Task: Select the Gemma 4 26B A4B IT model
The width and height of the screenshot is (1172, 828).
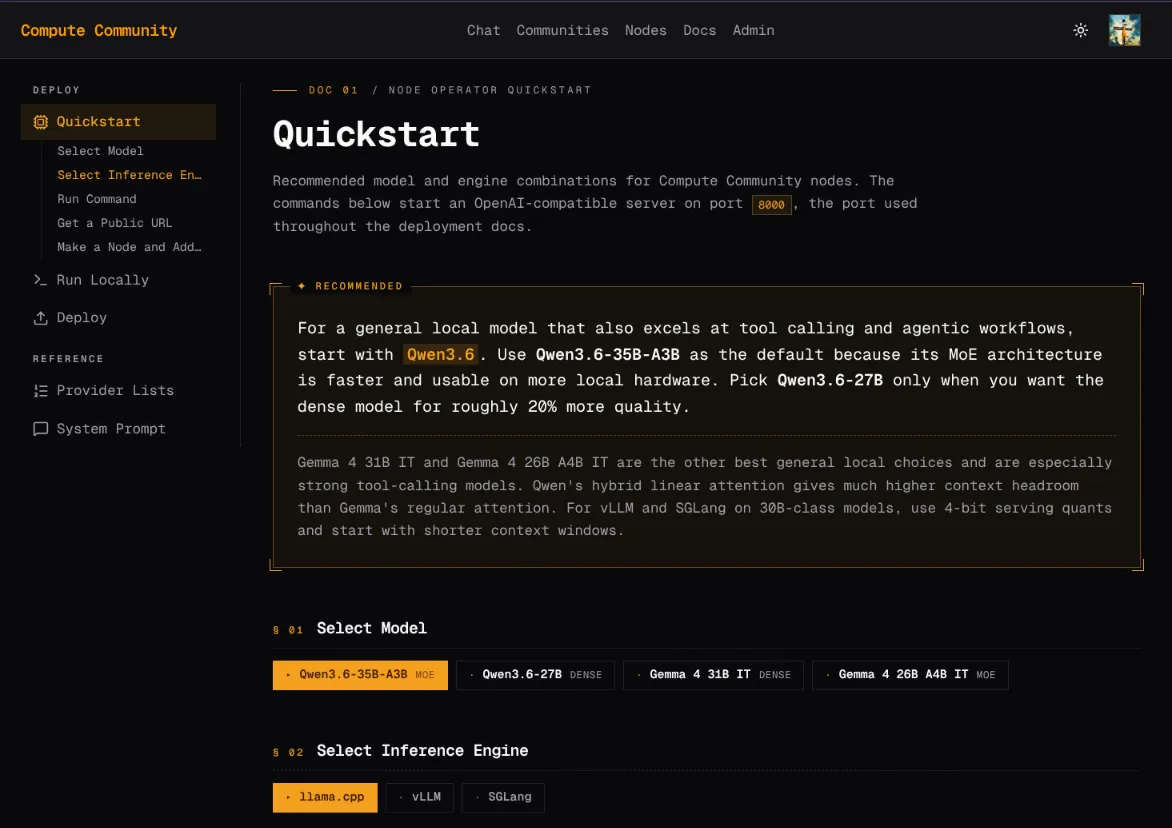Action: click(x=910, y=675)
